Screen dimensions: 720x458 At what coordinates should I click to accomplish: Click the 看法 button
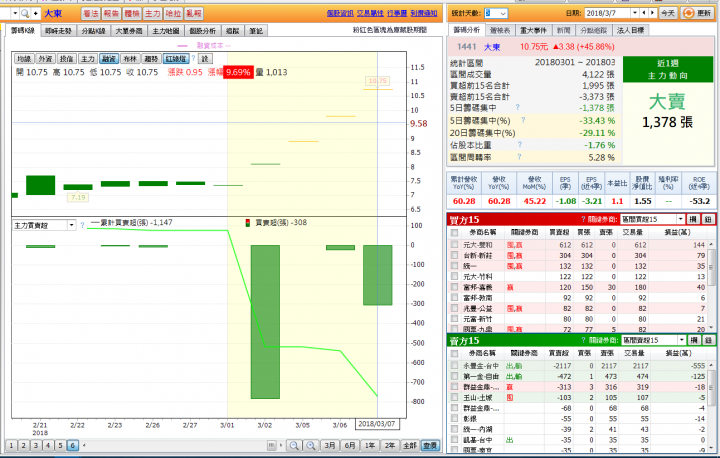click(90, 14)
